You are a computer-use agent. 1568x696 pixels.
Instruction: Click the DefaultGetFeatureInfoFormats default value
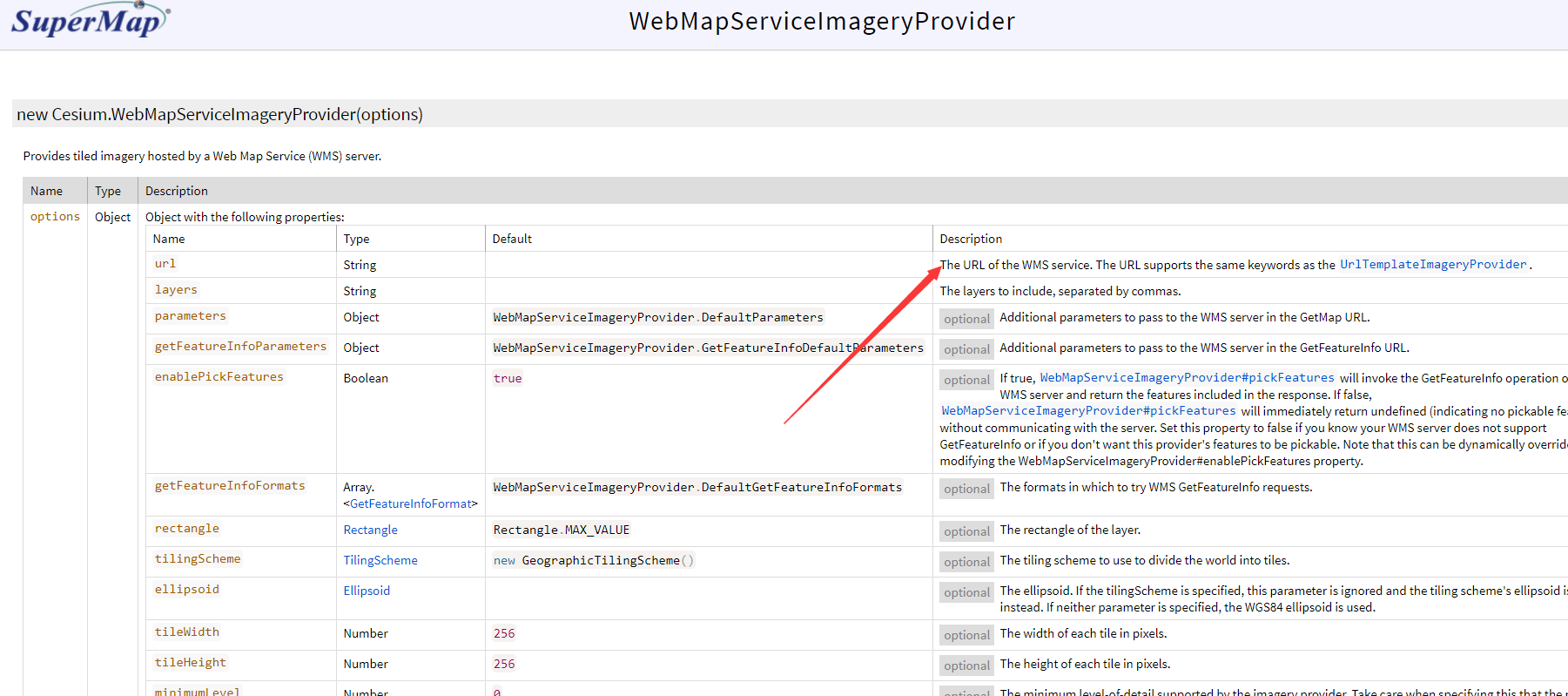[697, 488]
